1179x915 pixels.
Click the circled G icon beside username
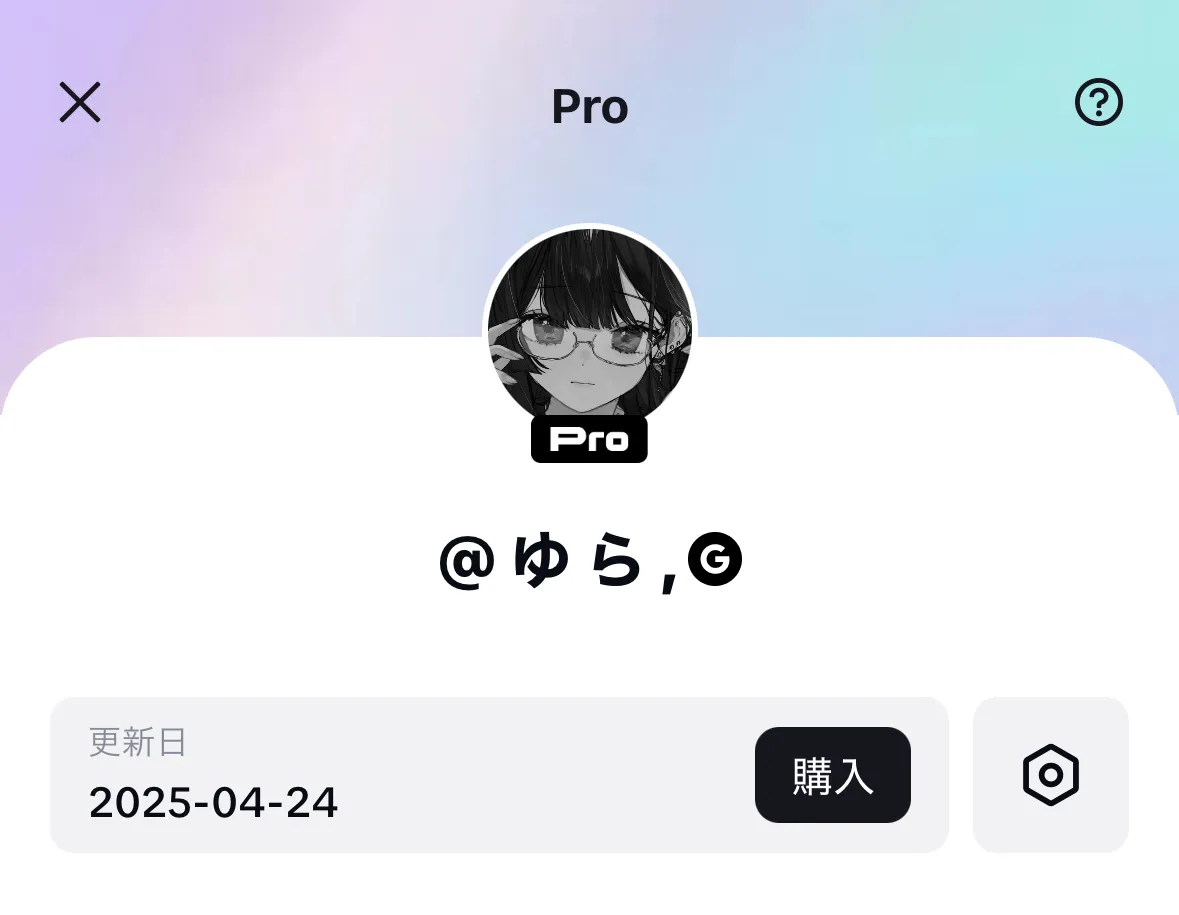[x=715, y=559]
